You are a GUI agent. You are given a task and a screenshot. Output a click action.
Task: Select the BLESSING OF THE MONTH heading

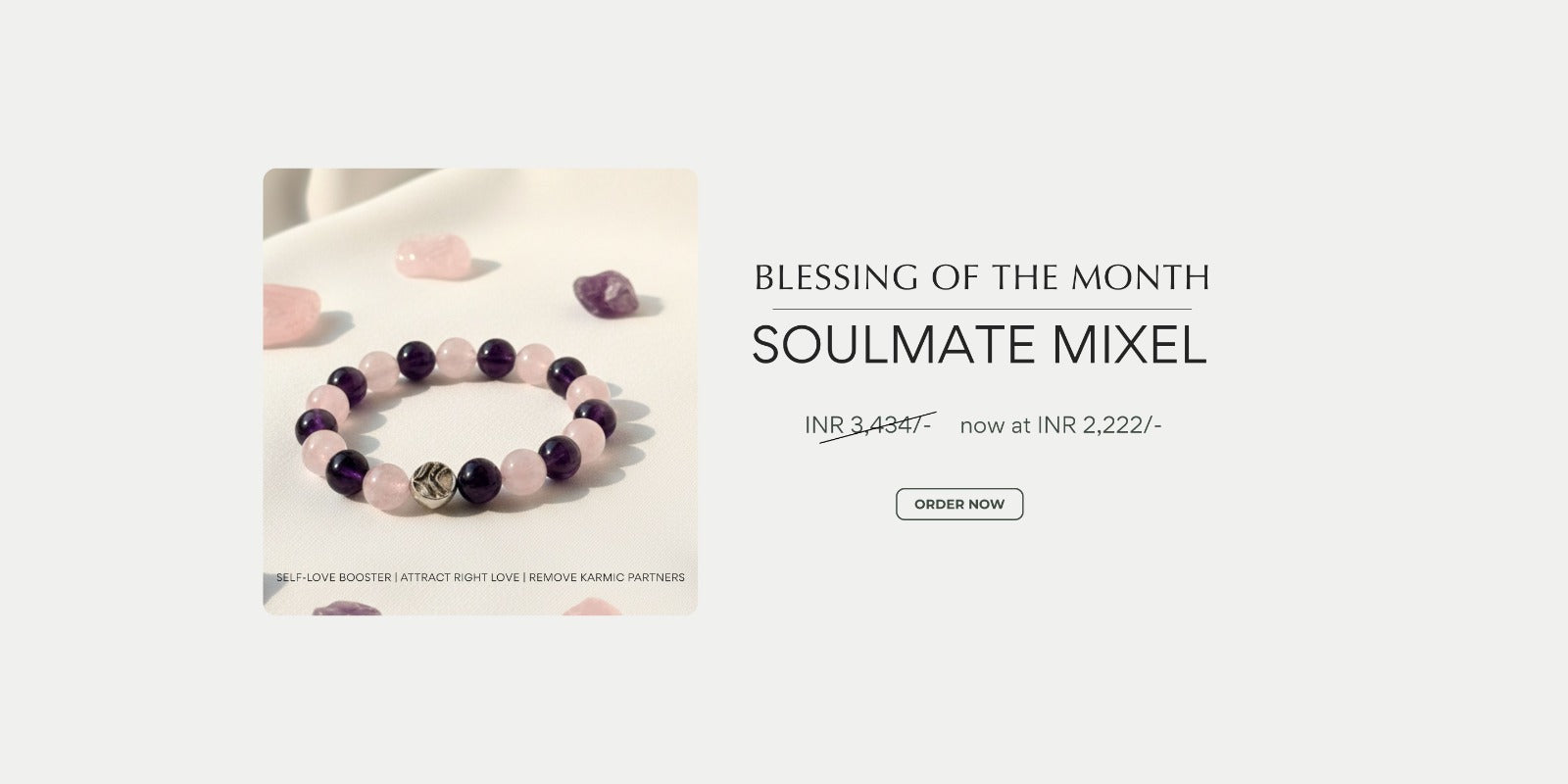tap(981, 277)
